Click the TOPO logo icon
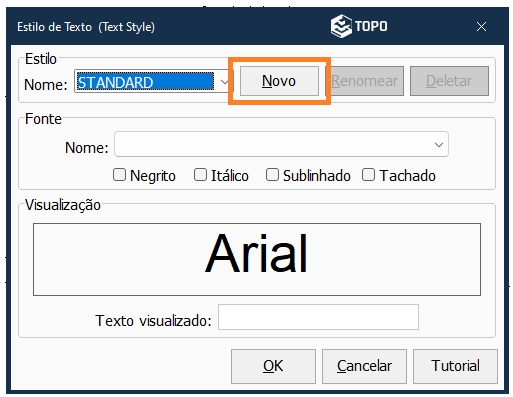 click(x=341, y=26)
